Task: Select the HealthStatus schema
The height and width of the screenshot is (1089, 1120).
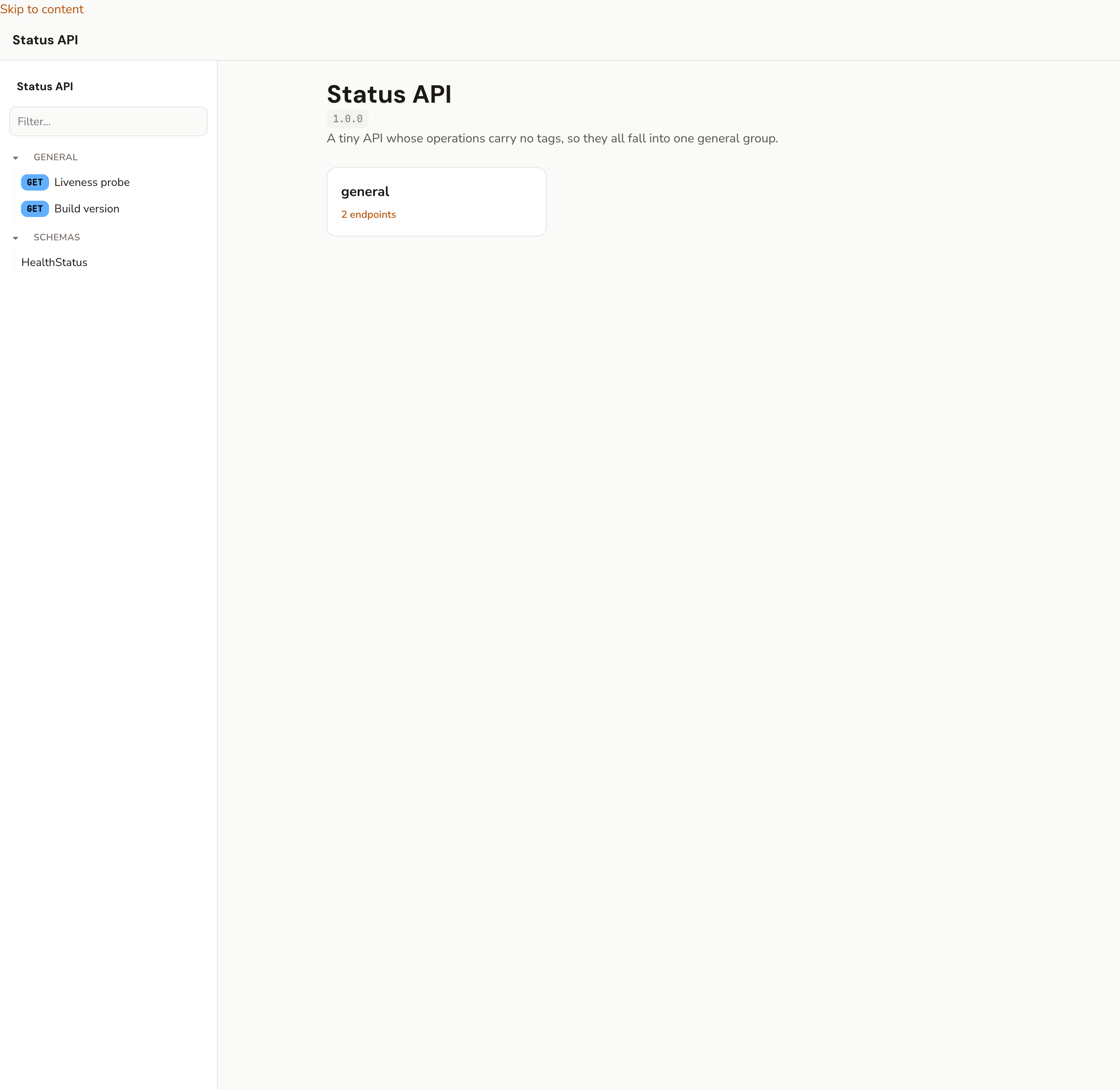Action: coord(54,263)
